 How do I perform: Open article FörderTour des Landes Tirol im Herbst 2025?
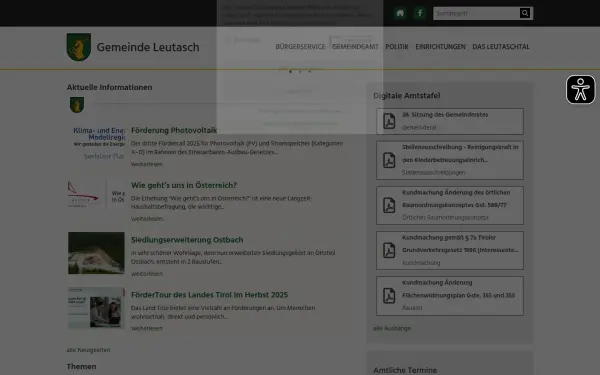(209, 295)
